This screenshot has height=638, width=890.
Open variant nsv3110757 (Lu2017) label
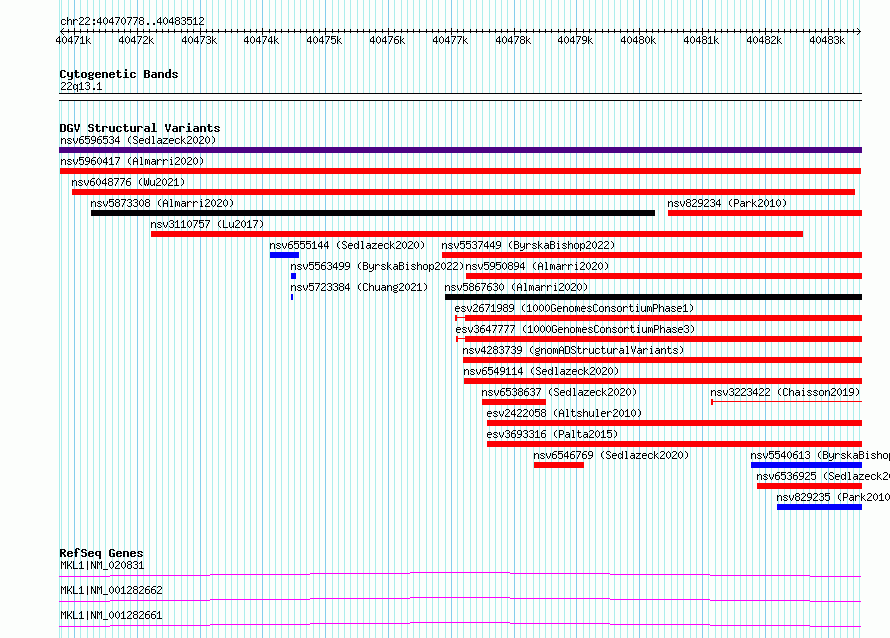pos(207,224)
